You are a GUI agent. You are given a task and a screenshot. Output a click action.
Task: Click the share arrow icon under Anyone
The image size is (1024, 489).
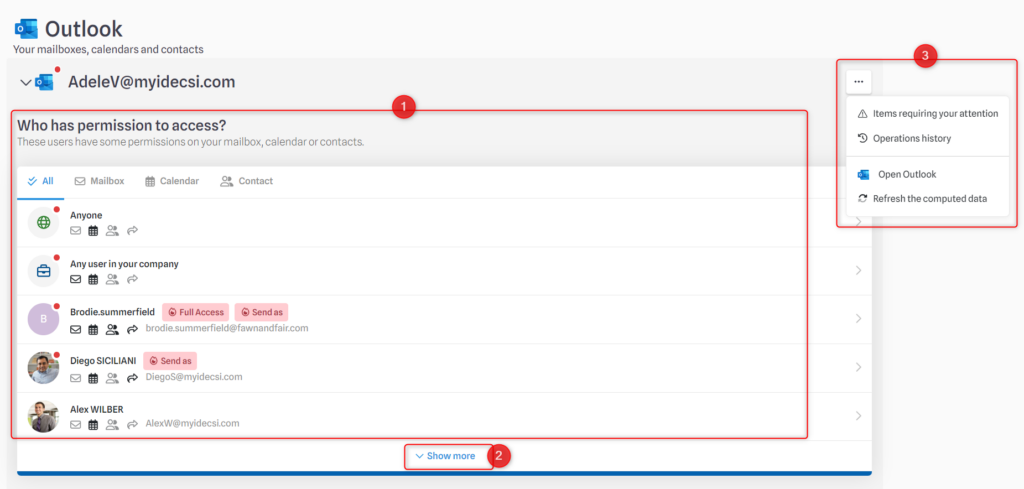click(x=132, y=230)
